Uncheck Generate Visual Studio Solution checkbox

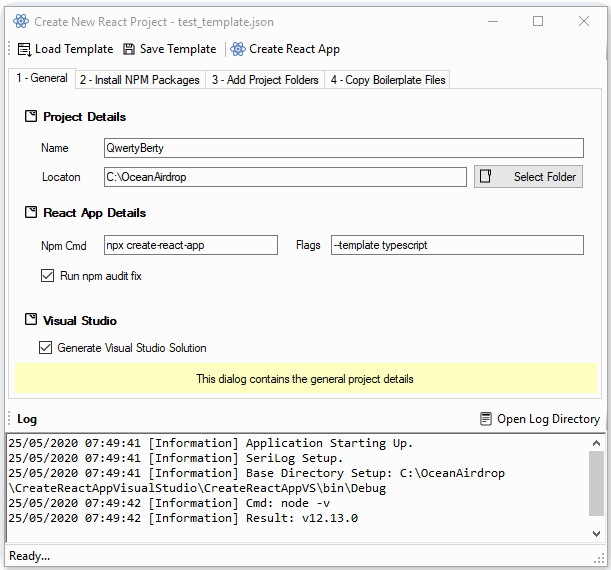45,348
